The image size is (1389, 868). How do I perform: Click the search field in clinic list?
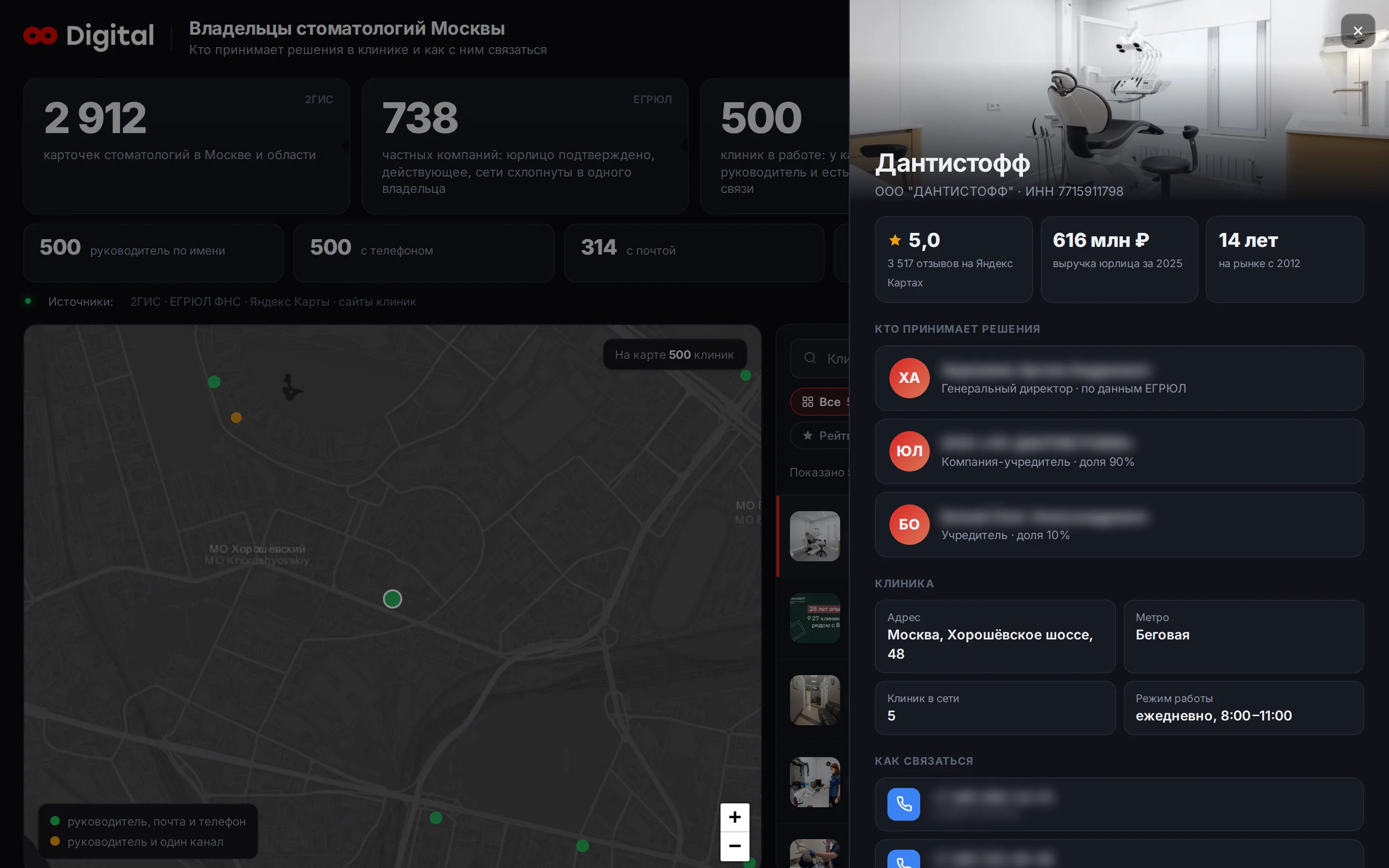pos(819,358)
